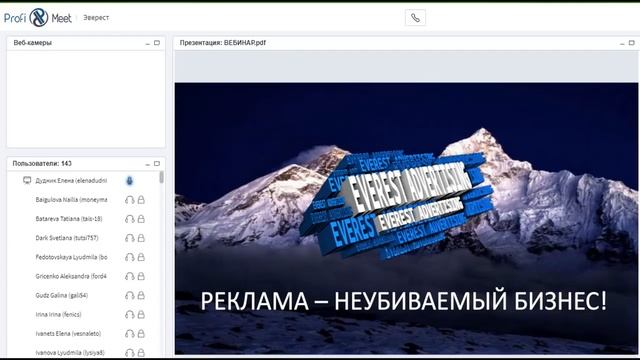The image size is (640, 360).
Task: Click headphones icon for Dark Svetlana
Action: (x=129, y=238)
